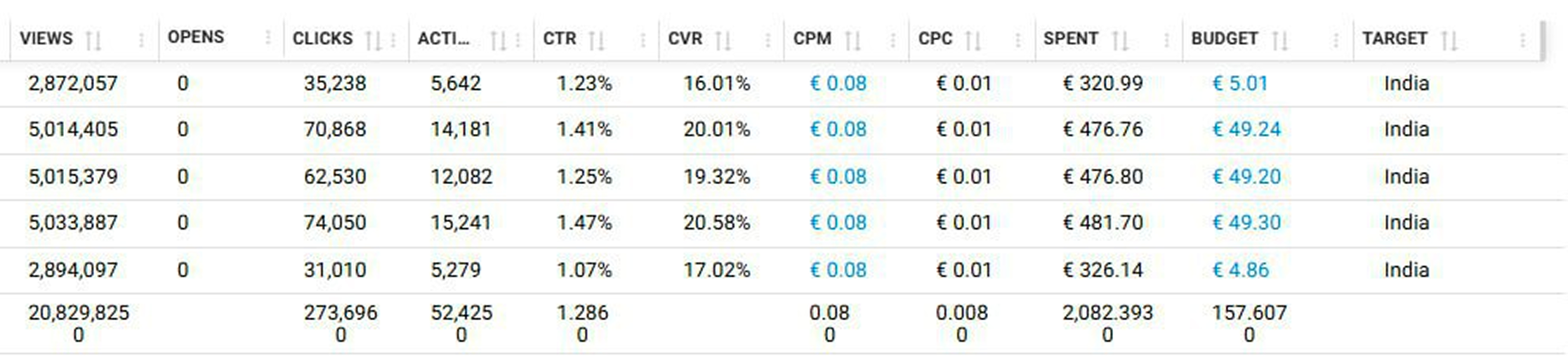Click the BUDGET column header text

coord(1224,39)
